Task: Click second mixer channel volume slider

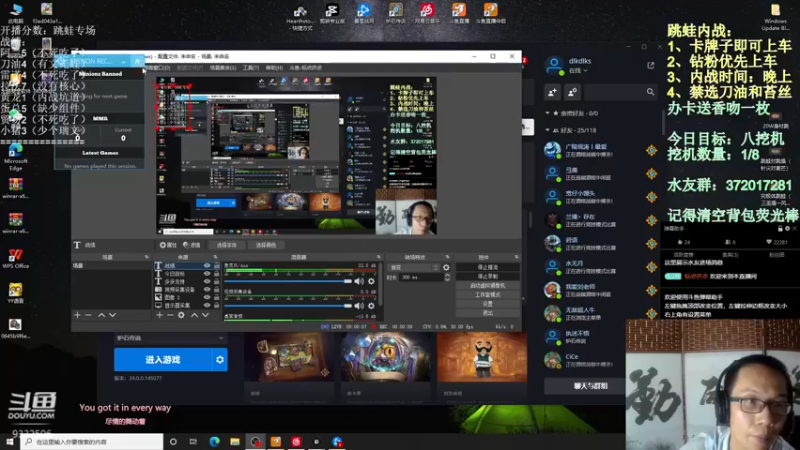Action: coord(288,306)
